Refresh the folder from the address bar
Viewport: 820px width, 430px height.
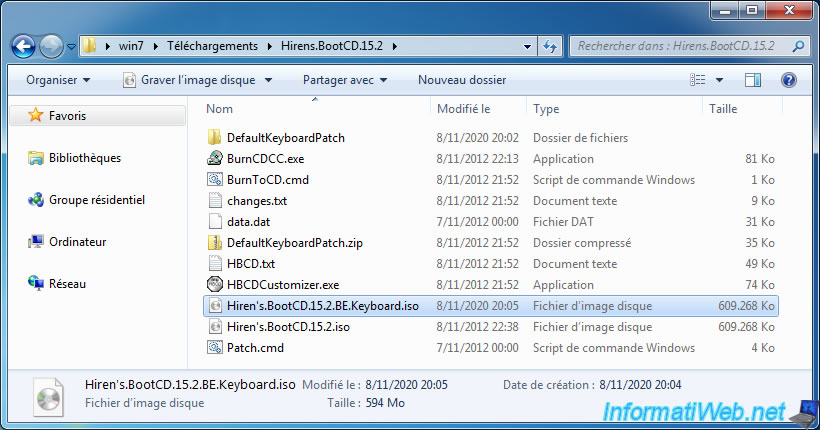click(549, 46)
